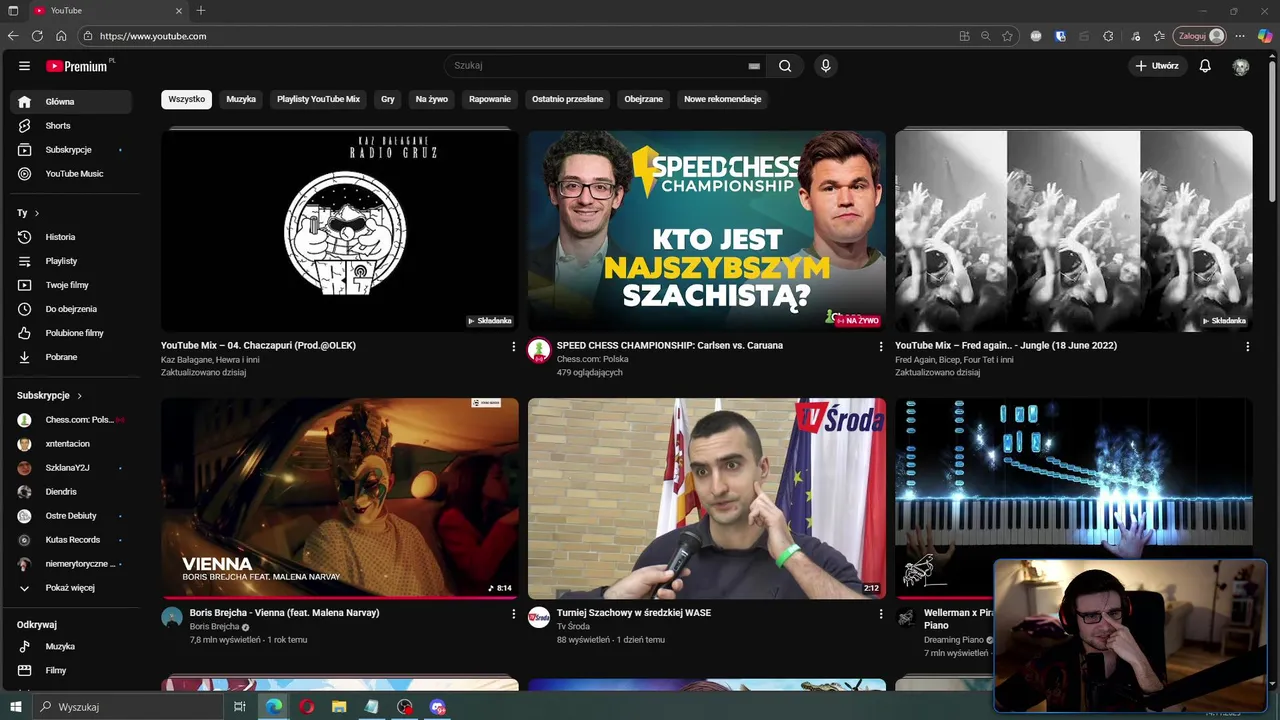The image size is (1280, 720).
Task: Open the xntentacion subscription channel
Action: coord(70,444)
